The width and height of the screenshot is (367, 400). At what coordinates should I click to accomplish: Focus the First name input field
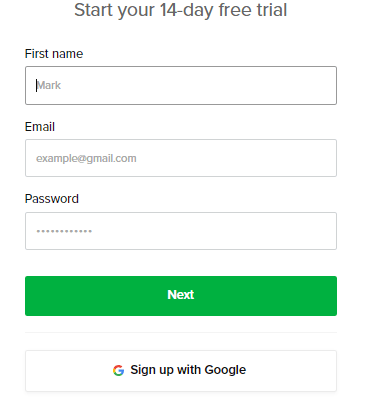pos(181,85)
